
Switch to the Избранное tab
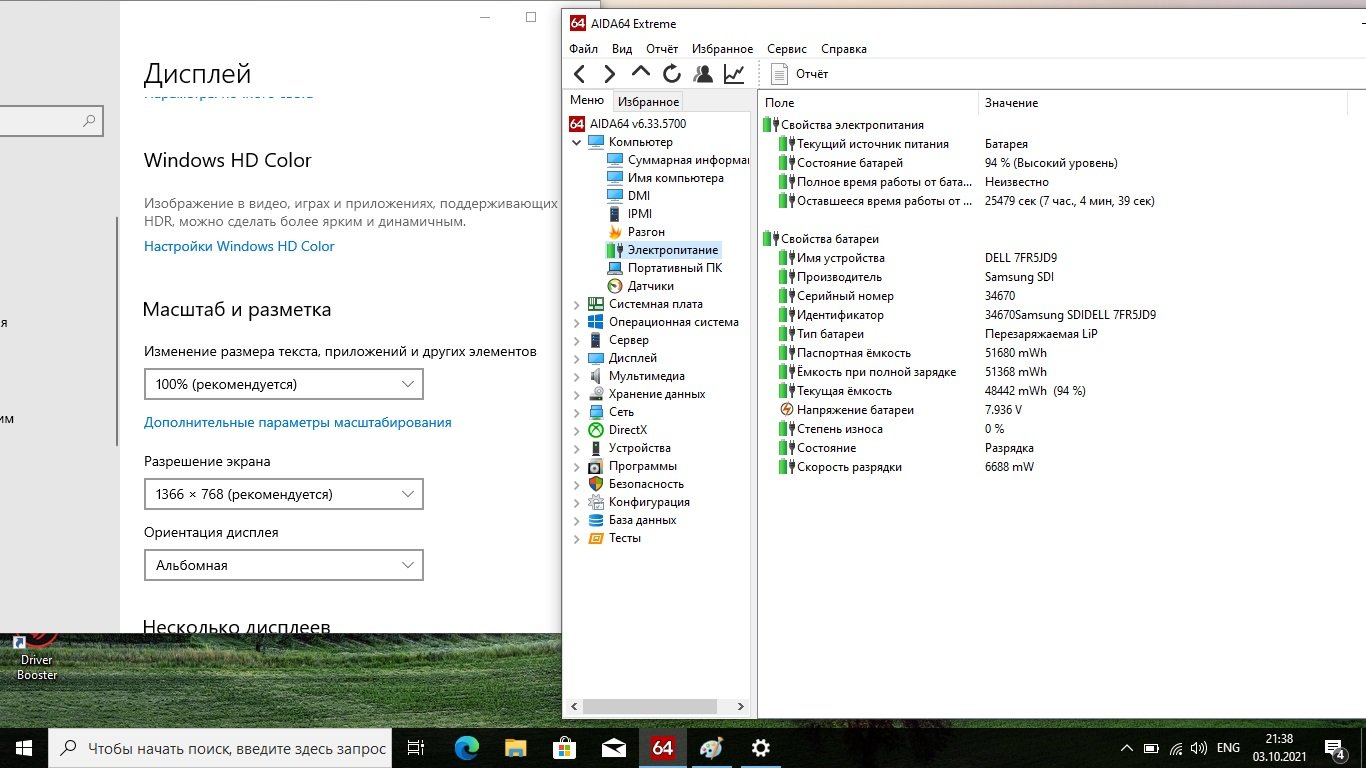[x=648, y=102]
